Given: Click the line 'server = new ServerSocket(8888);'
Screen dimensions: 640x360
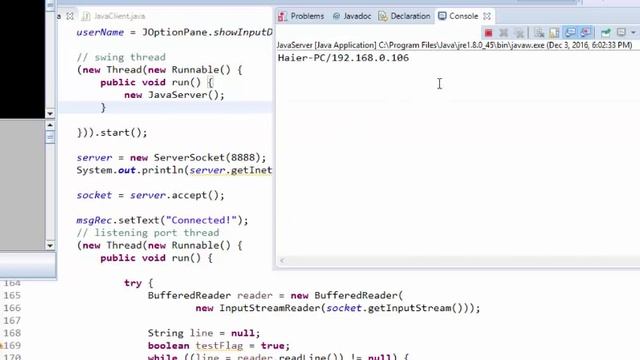Looking at the screenshot, I should coord(171,158).
